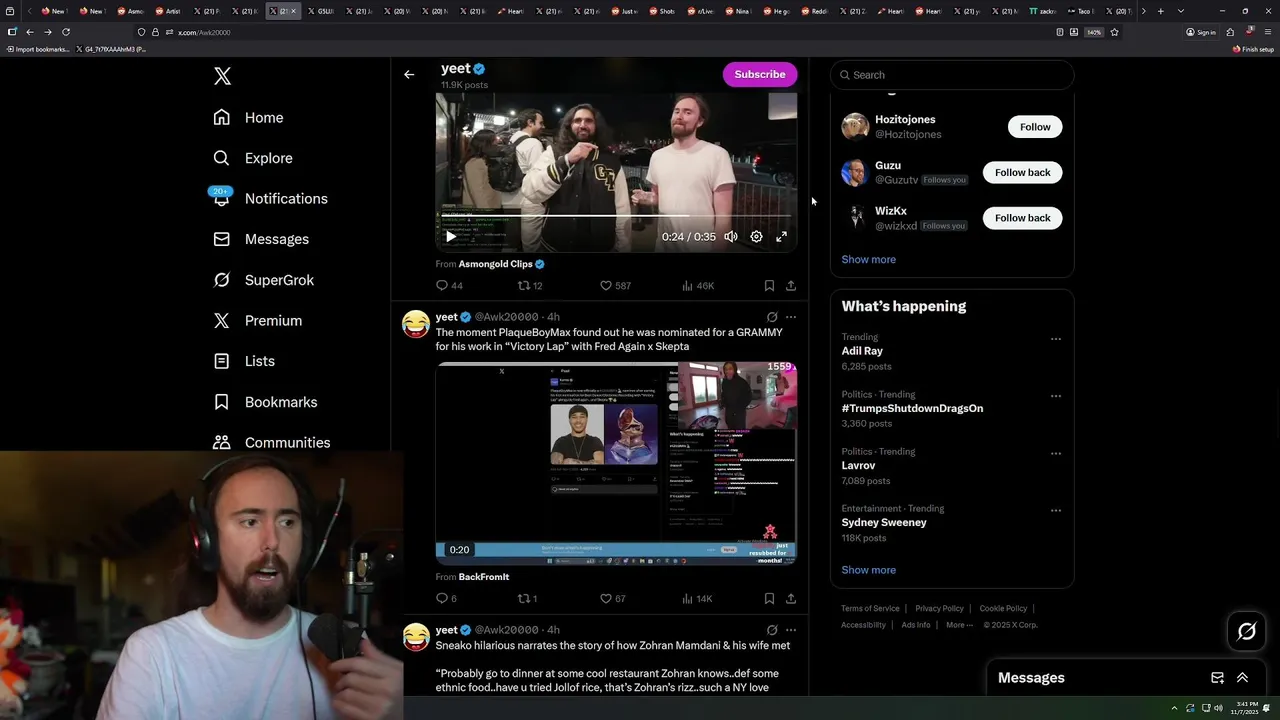The image size is (1280, 720).
Task: Play the PlaqueBoyMax GRAMMY video thumbnail
Action: (616, 464)
